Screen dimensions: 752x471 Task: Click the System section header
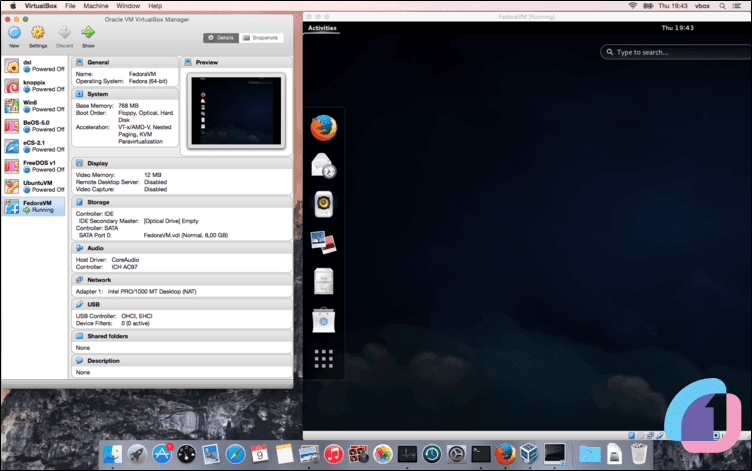click(125, 94)
